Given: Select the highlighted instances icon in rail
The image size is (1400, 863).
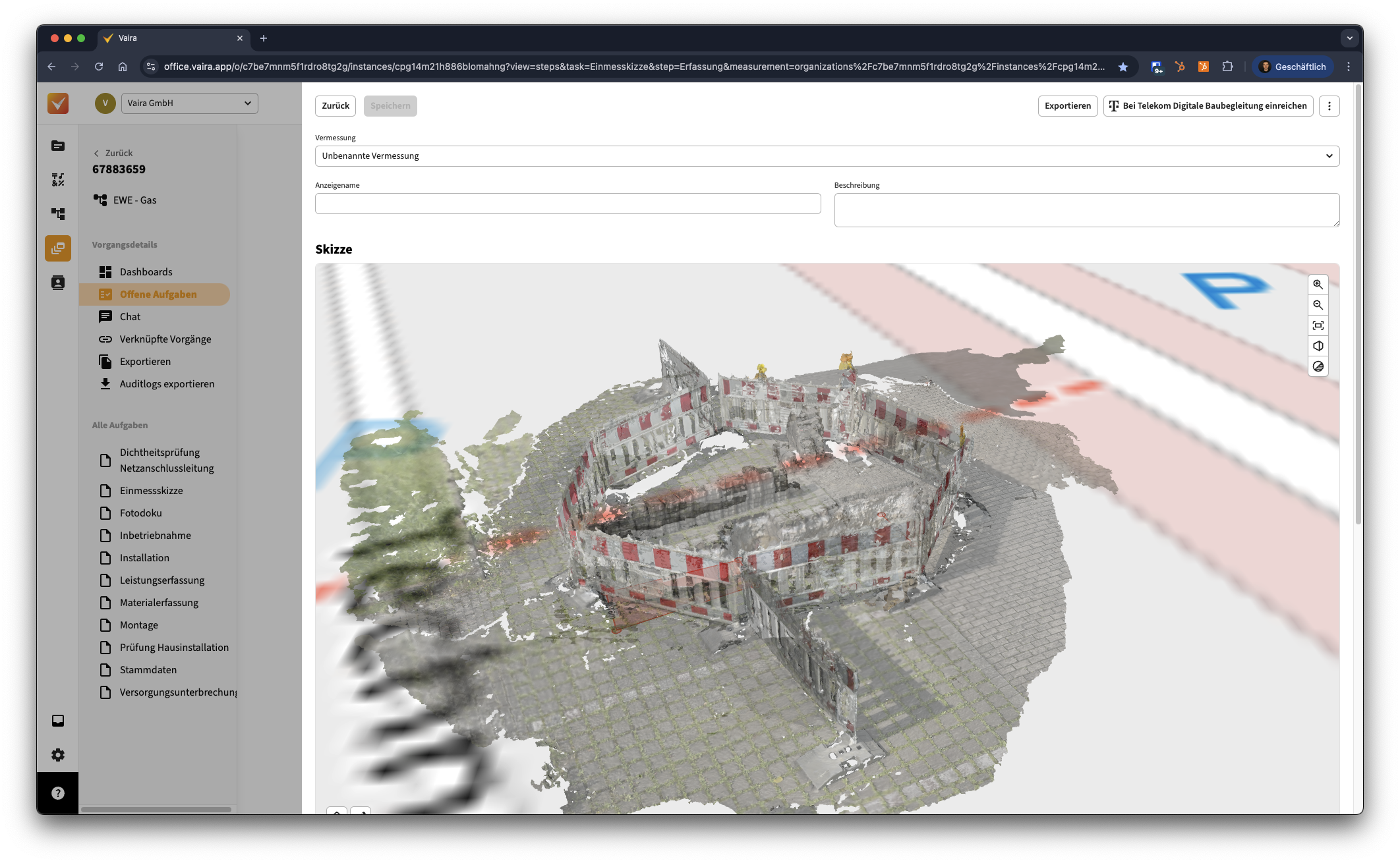Looking at the screenshot, I should (x=58, y=248).
